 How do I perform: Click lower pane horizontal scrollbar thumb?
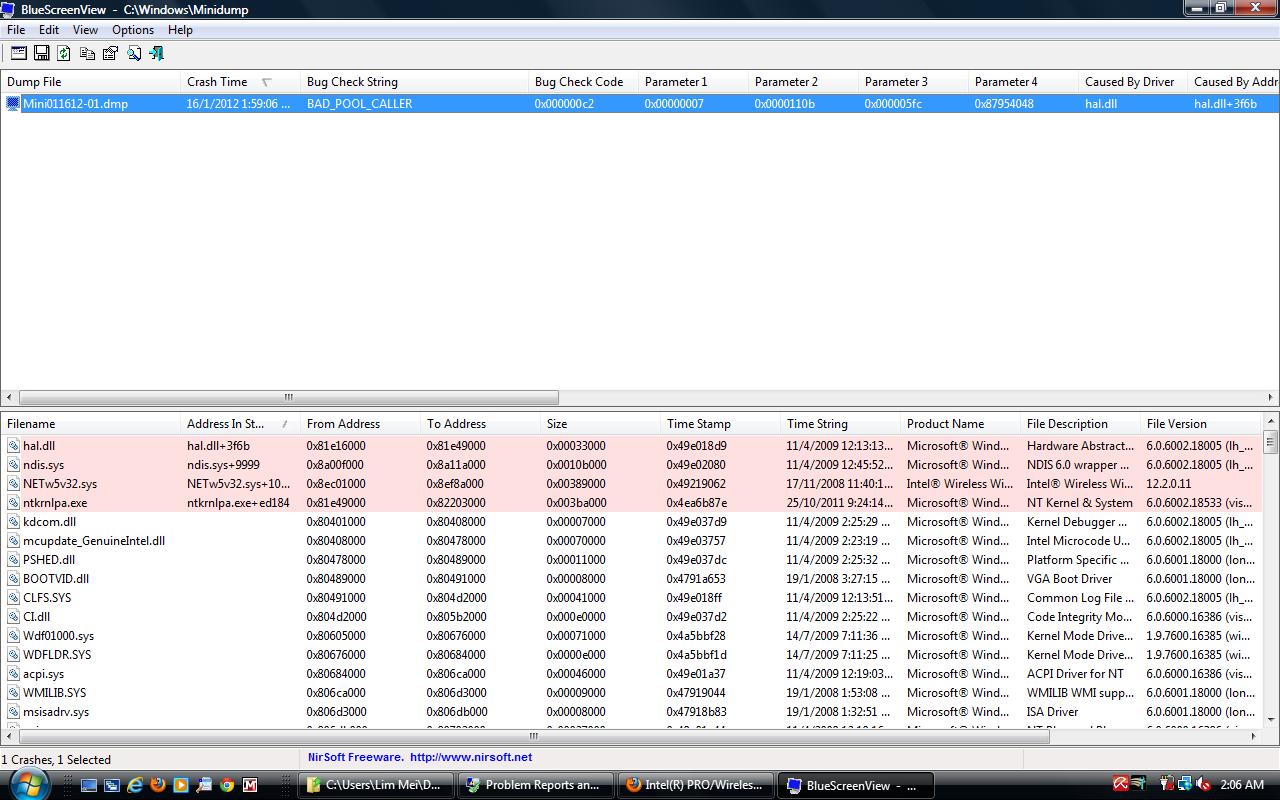coord(533,737)
